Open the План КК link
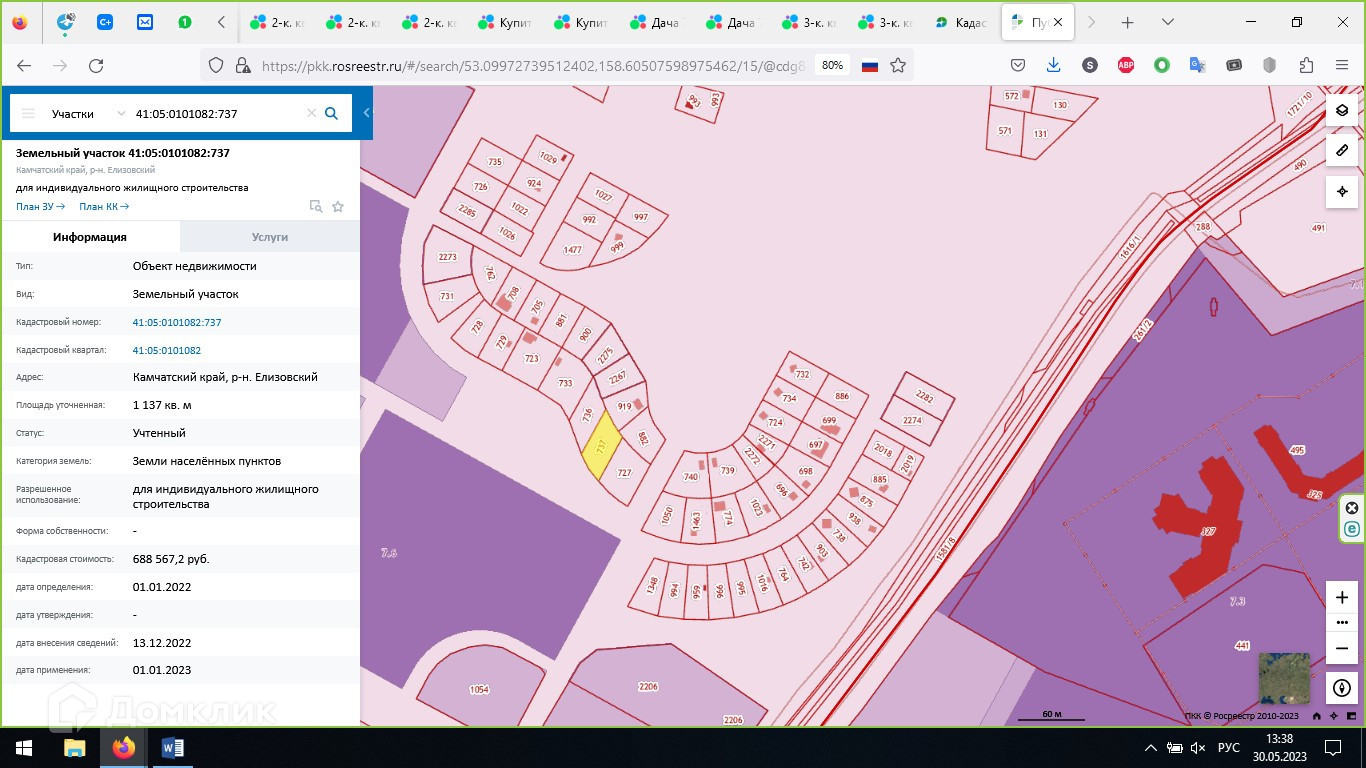The image size is (1366, 768). coord(104,207)
